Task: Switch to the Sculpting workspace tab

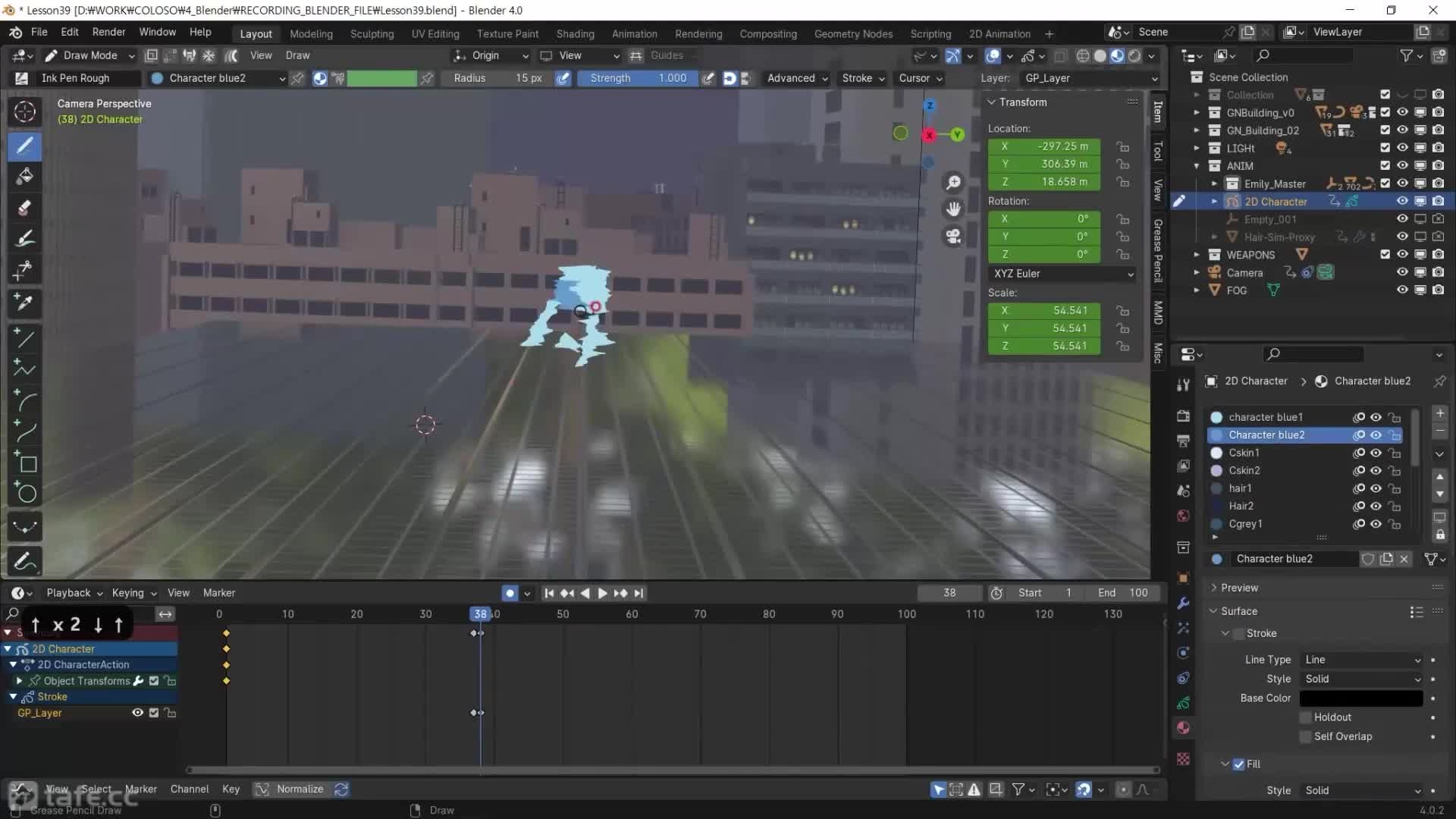Action: coord(372,34)
